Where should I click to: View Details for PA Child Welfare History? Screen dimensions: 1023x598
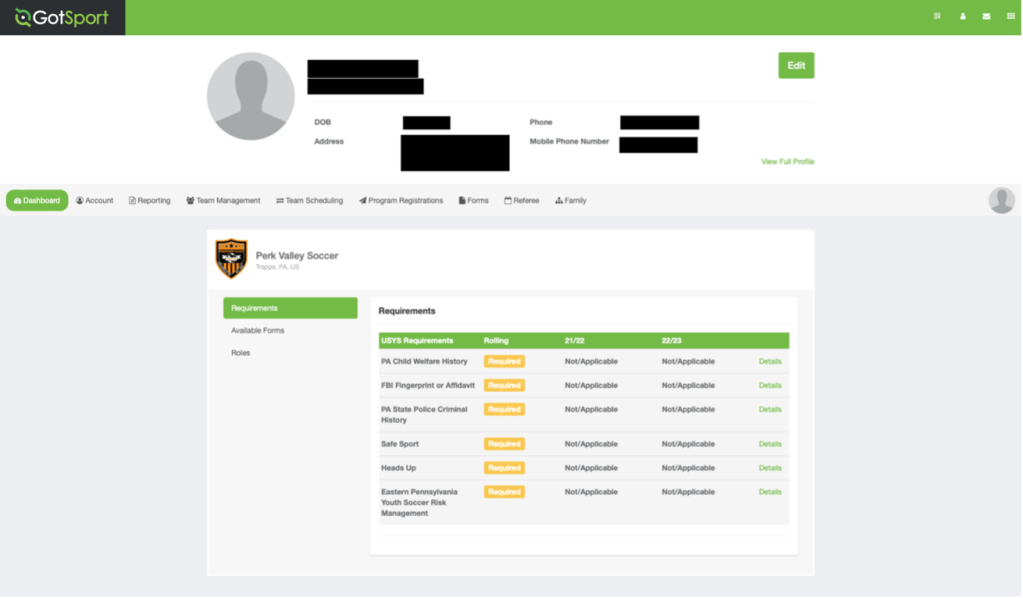(x=770, y=361)
